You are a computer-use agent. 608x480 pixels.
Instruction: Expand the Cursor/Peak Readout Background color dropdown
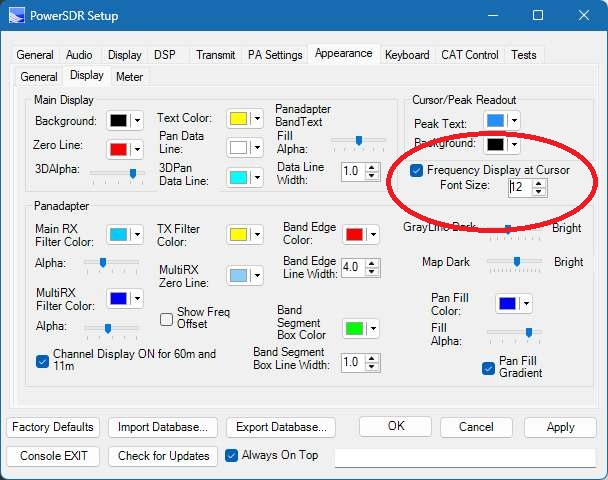tap(514, 145)
